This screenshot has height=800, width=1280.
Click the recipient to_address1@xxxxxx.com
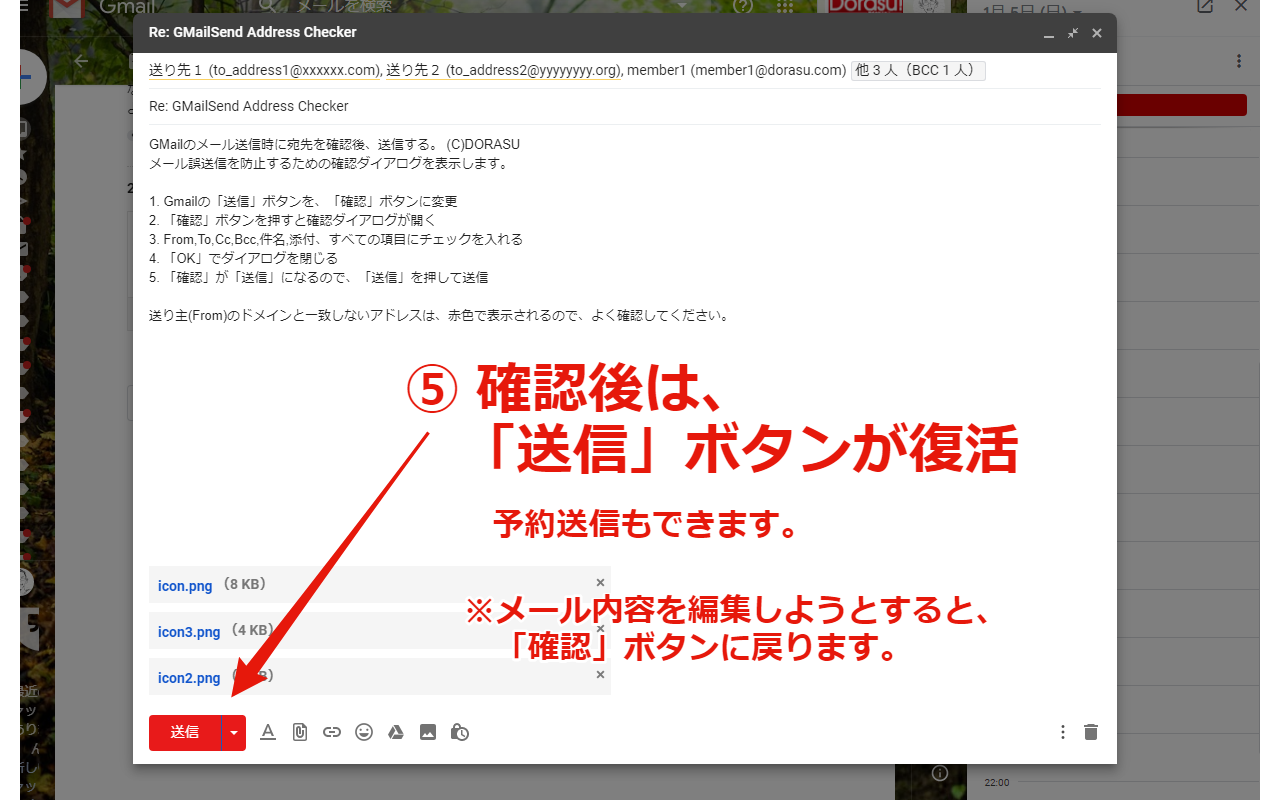point(266,71)
